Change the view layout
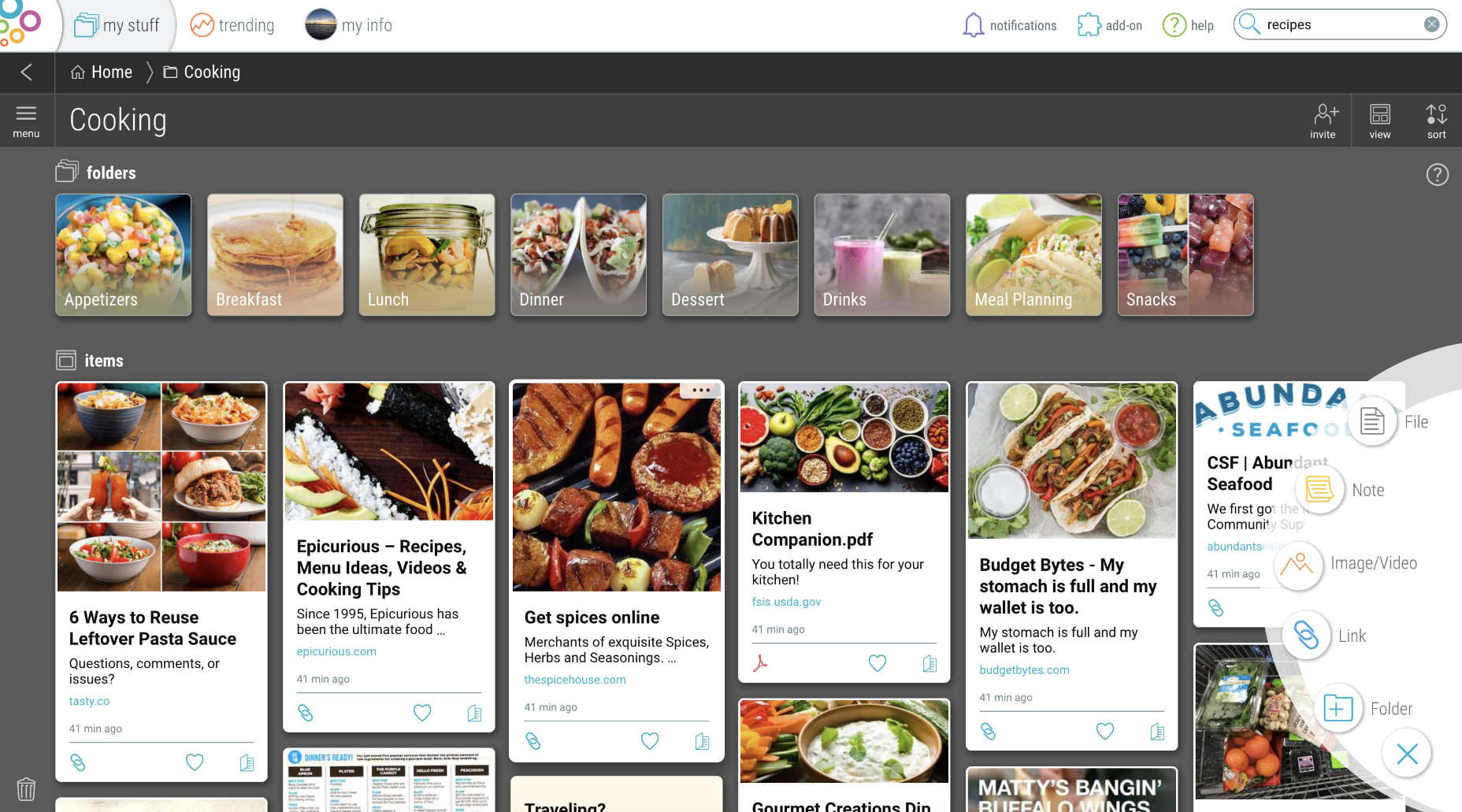The image size is (1462, 812). coord(1380,121)
